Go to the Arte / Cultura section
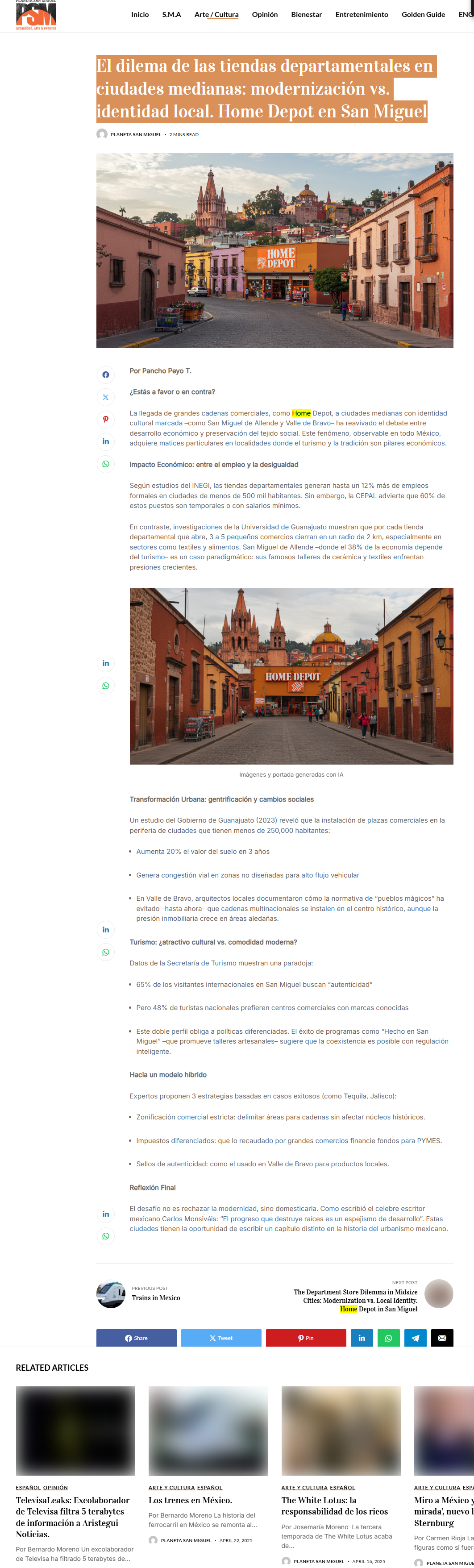474x1568 pixels. [216, 15]
